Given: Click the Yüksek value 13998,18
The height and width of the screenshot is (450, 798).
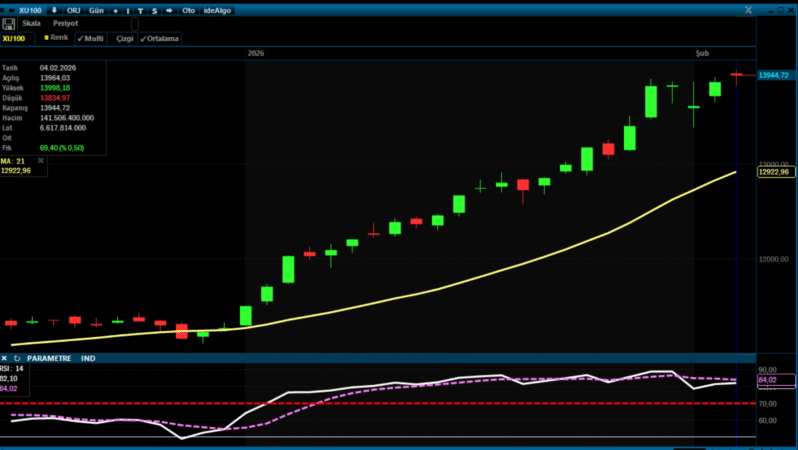Looking at the screenshot, I should 54,88.
